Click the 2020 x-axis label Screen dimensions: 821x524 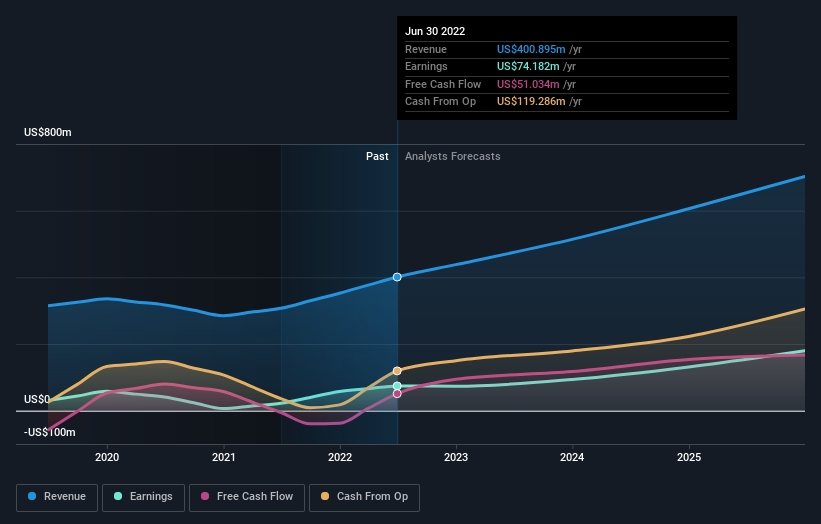107,458
